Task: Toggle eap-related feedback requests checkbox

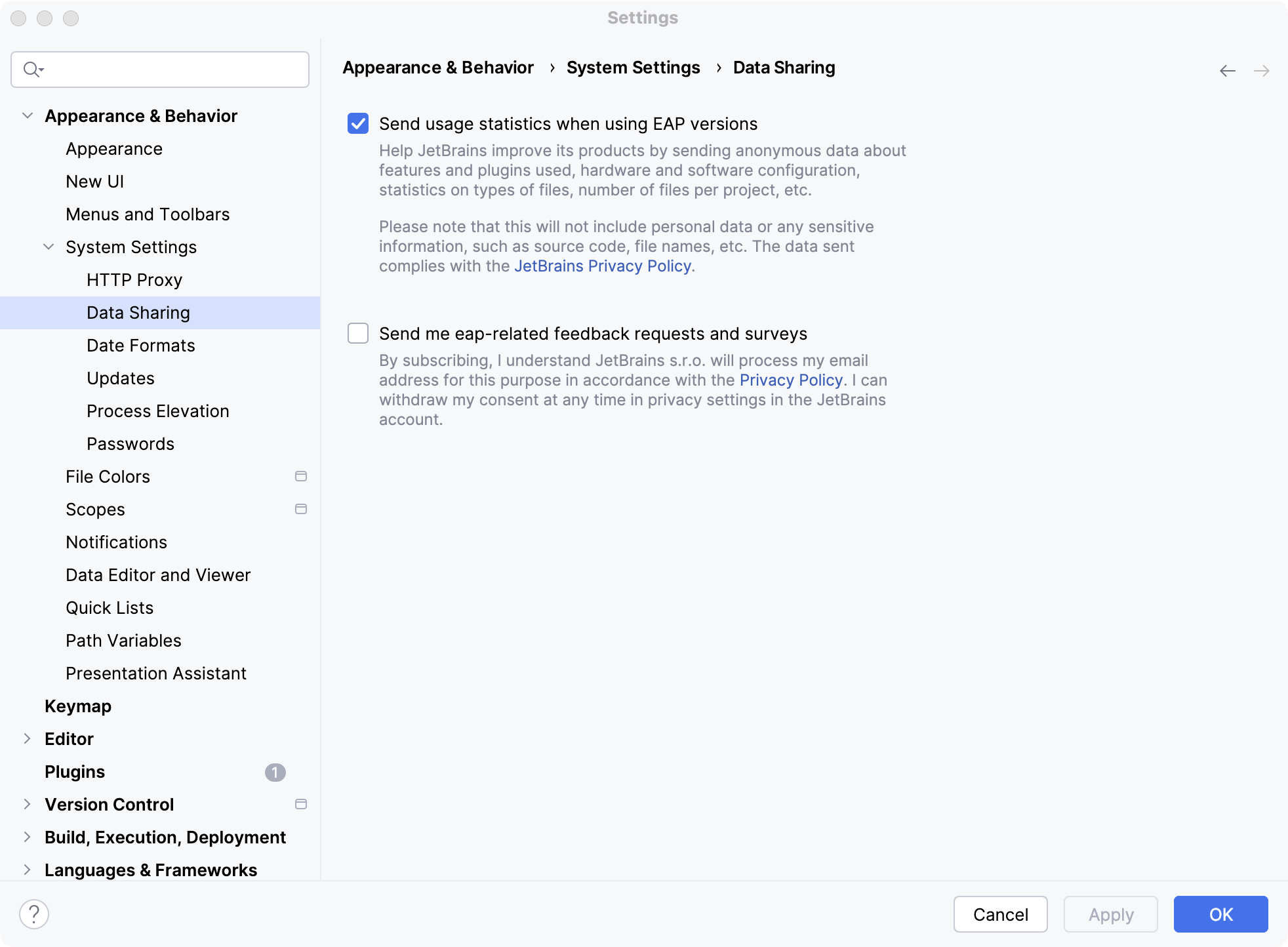Action: [x=358, y=333]
